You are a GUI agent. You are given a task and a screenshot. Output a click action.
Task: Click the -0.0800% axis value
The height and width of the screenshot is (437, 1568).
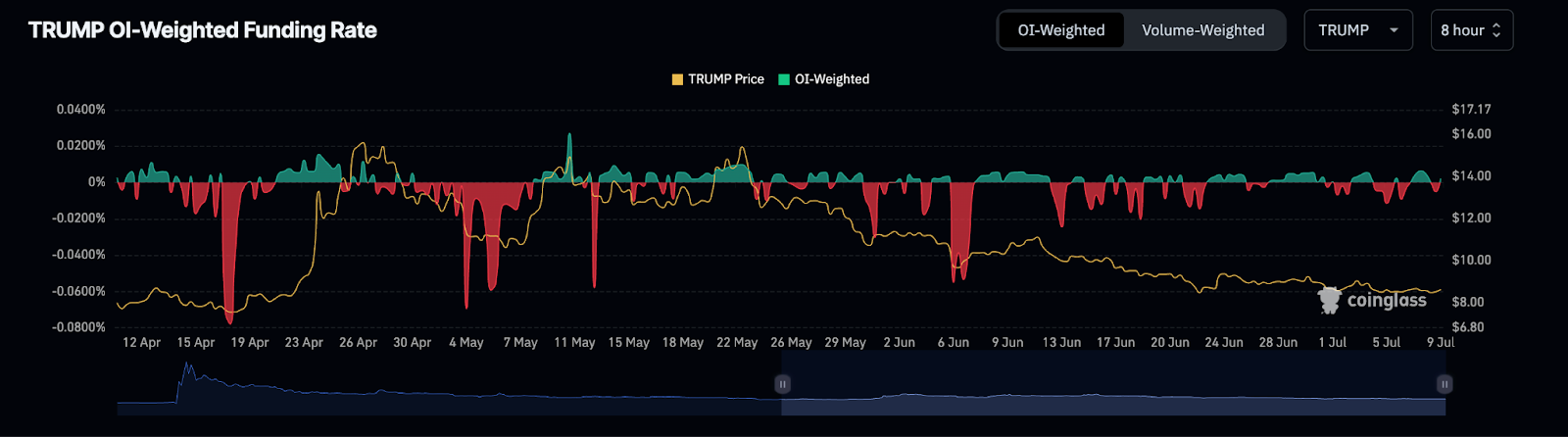(x=78, y=327)
